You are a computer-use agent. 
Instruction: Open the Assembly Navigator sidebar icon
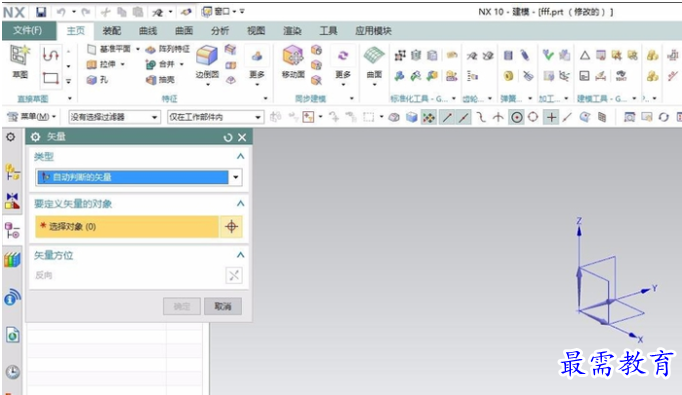[12, 172]
